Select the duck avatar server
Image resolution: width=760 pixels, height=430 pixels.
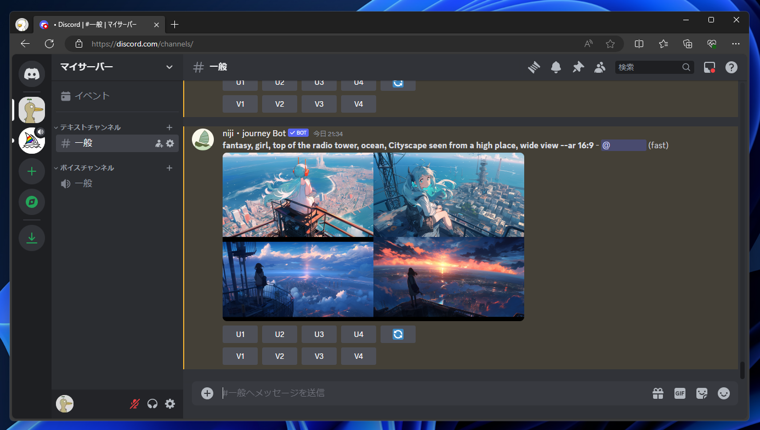click(32, 110)
